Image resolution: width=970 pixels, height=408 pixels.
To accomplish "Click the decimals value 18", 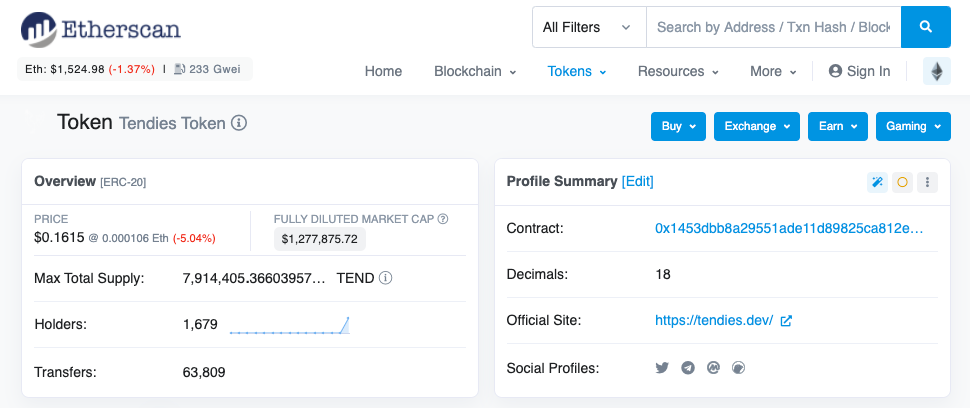I will pyautogui.click(x=663, y=274).
